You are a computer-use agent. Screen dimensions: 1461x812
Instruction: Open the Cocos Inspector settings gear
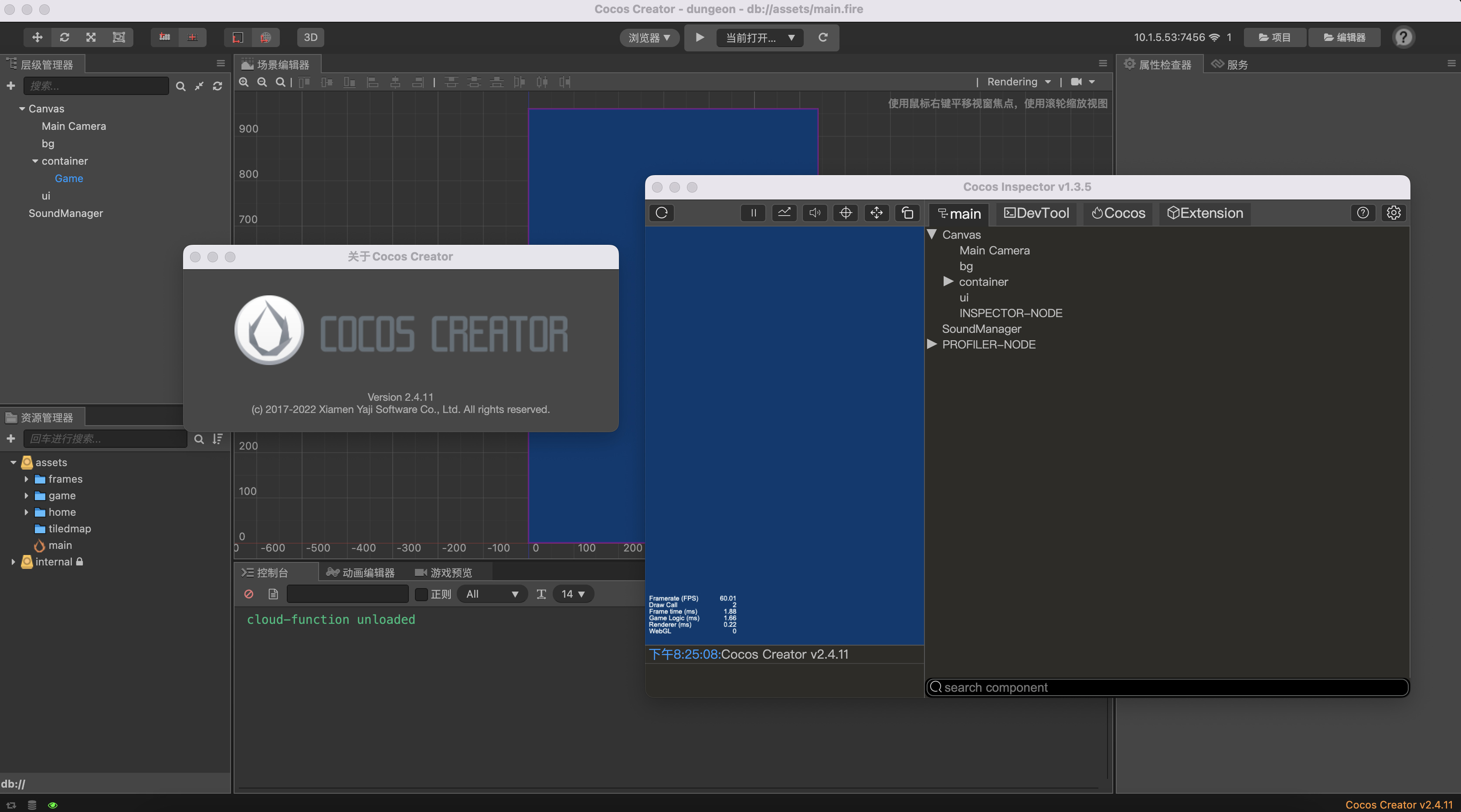pos(1393,213)
